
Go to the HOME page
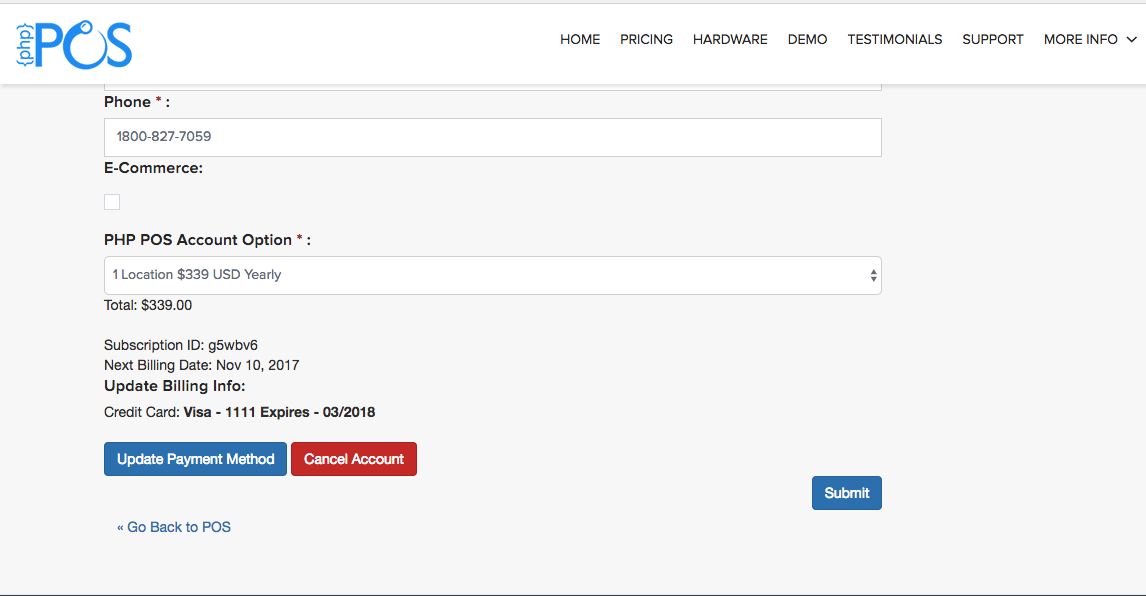coord(580,40)
